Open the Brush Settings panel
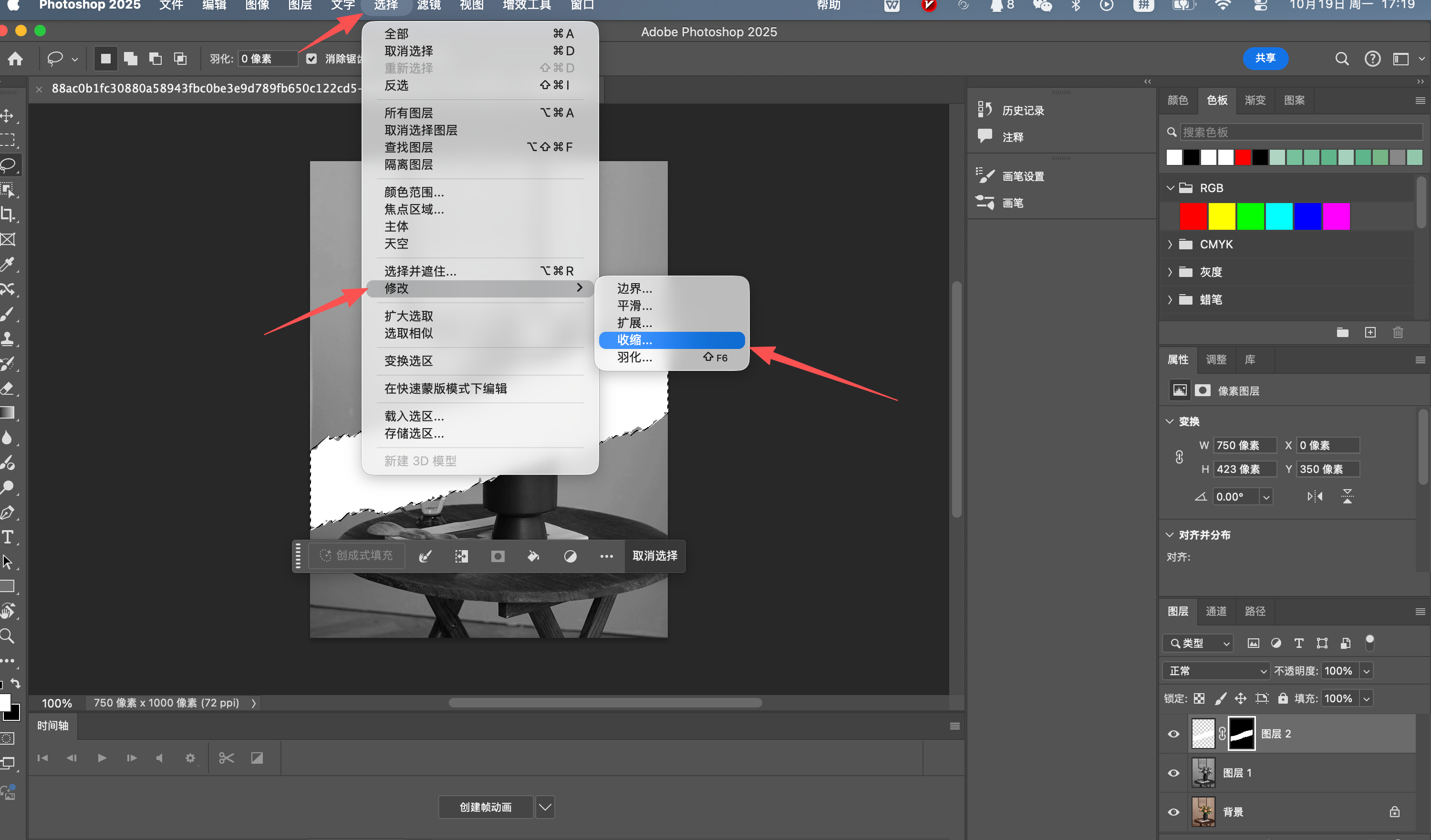1431x840 pixels. (x=985, y=176)
